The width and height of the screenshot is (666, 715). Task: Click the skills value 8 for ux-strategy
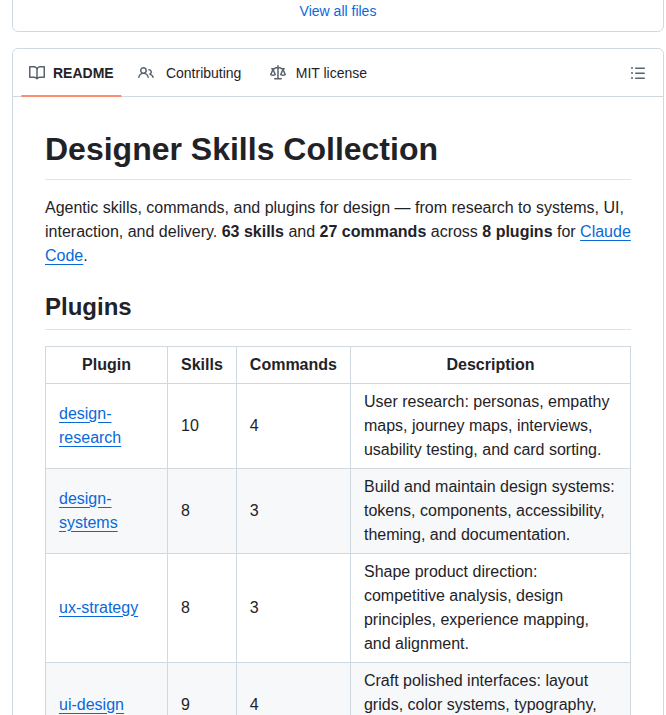[x=185, y=607]
